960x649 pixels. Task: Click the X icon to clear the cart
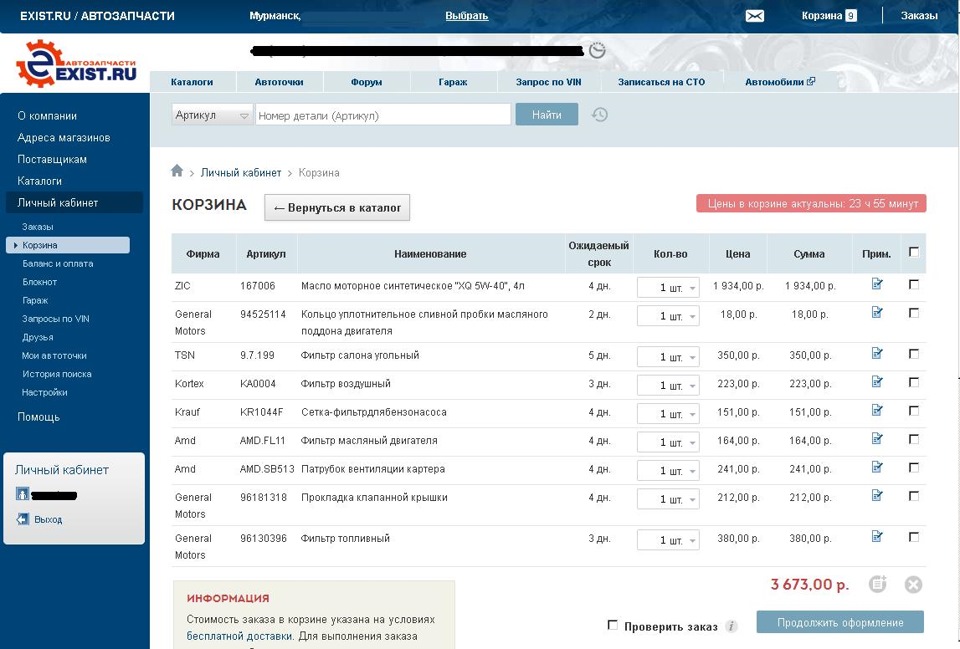point(912,584)
